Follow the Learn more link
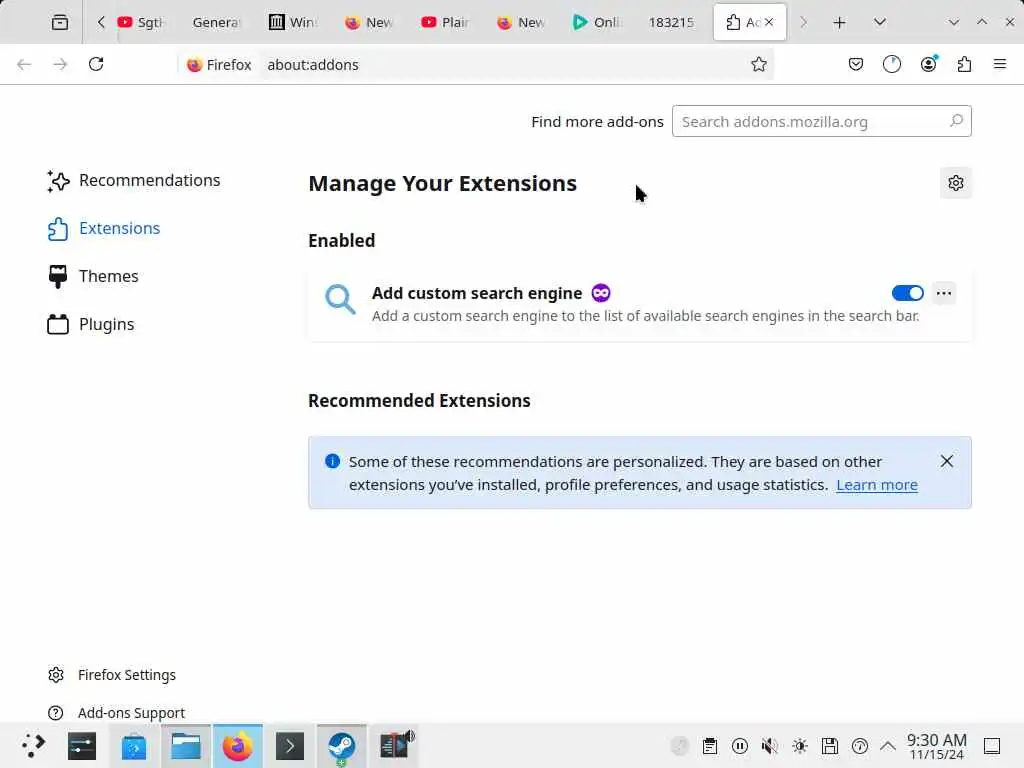1024x768 pixels. pos(877,485)
